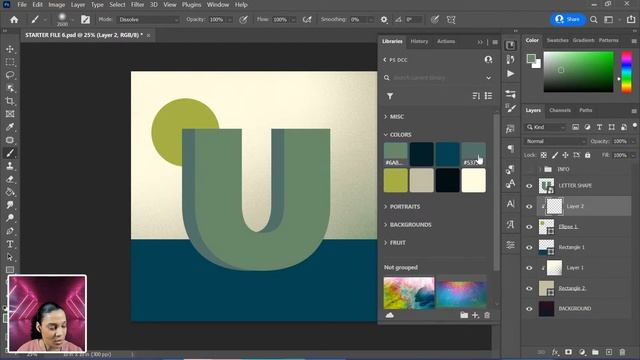Add new element to library
The width and height of the screenshot is (640, 360).
pyautogui.click(x=475, y=315)
